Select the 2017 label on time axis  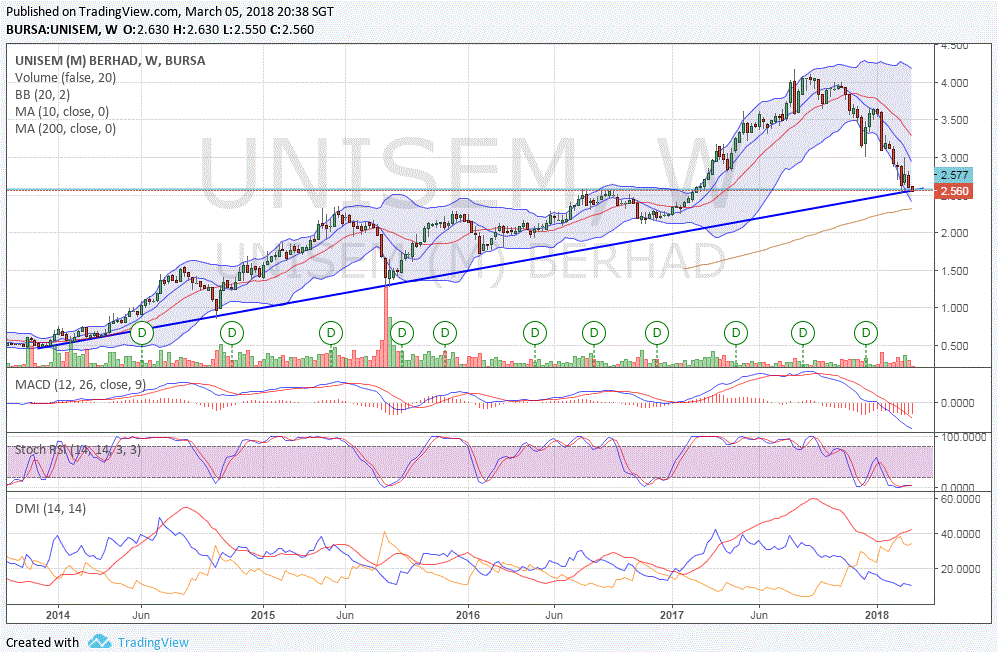pos(672,615)
